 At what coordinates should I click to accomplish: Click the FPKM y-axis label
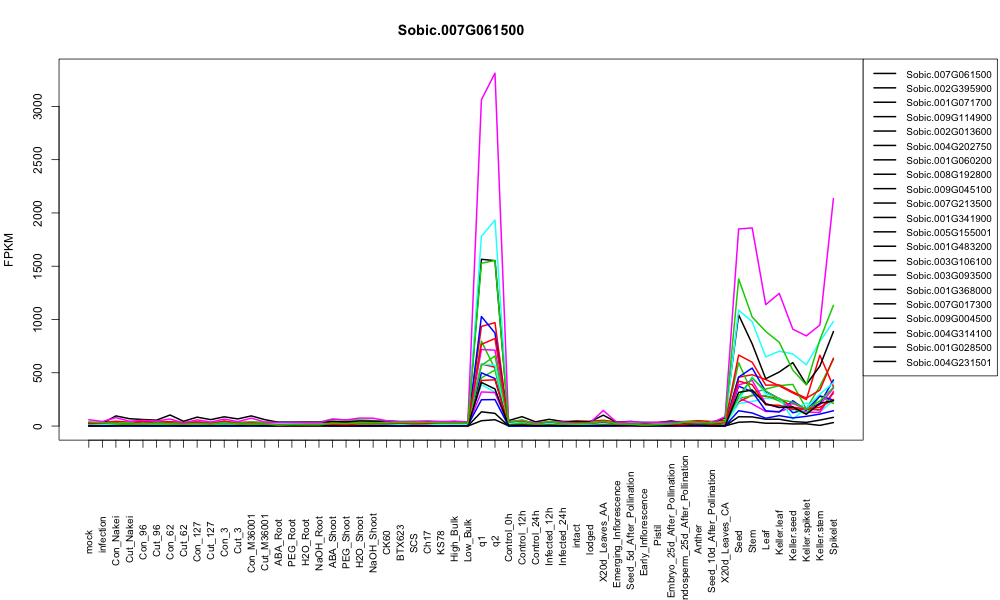[9, 249]
